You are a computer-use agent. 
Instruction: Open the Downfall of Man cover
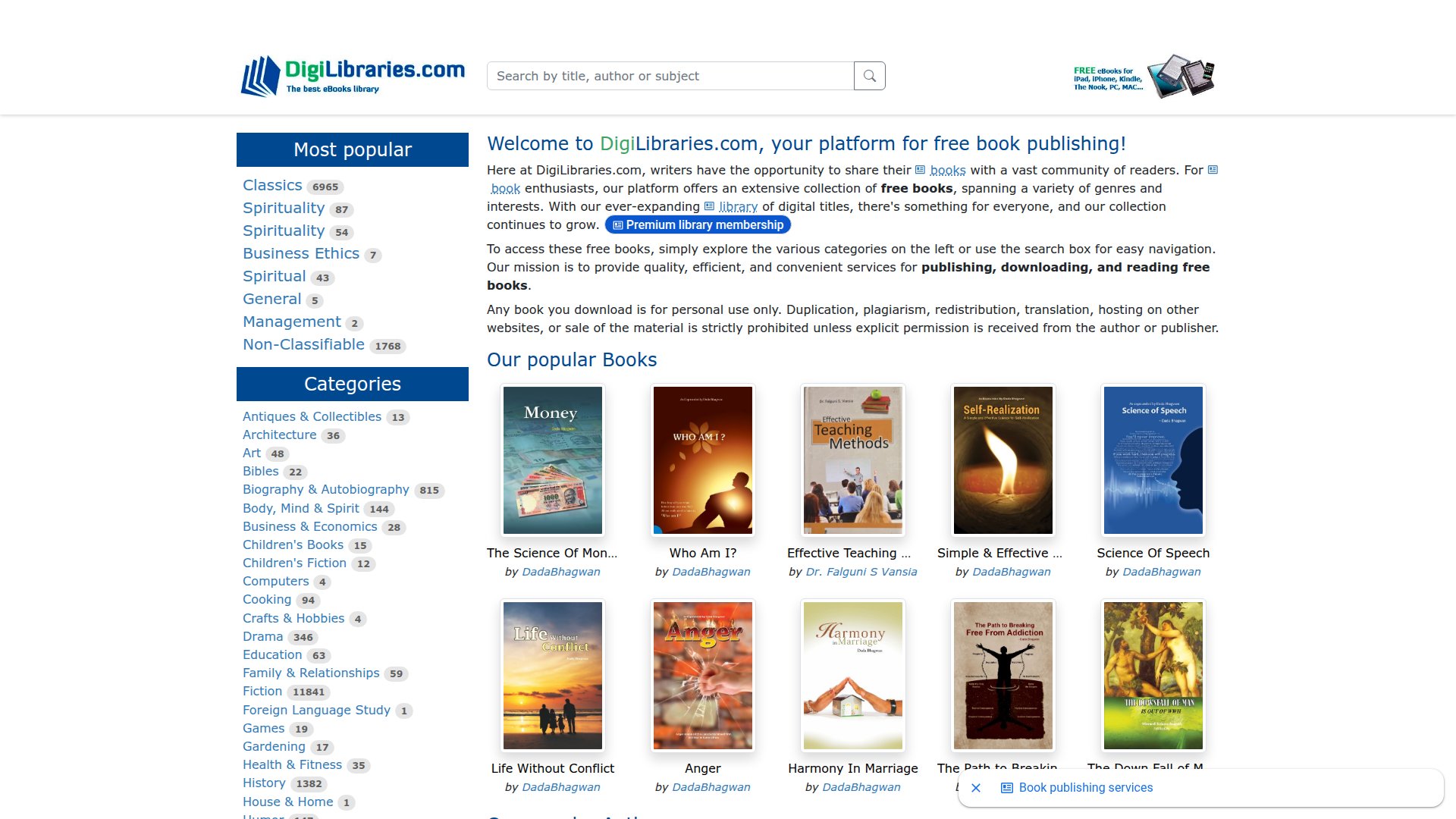coord(1153,676)
